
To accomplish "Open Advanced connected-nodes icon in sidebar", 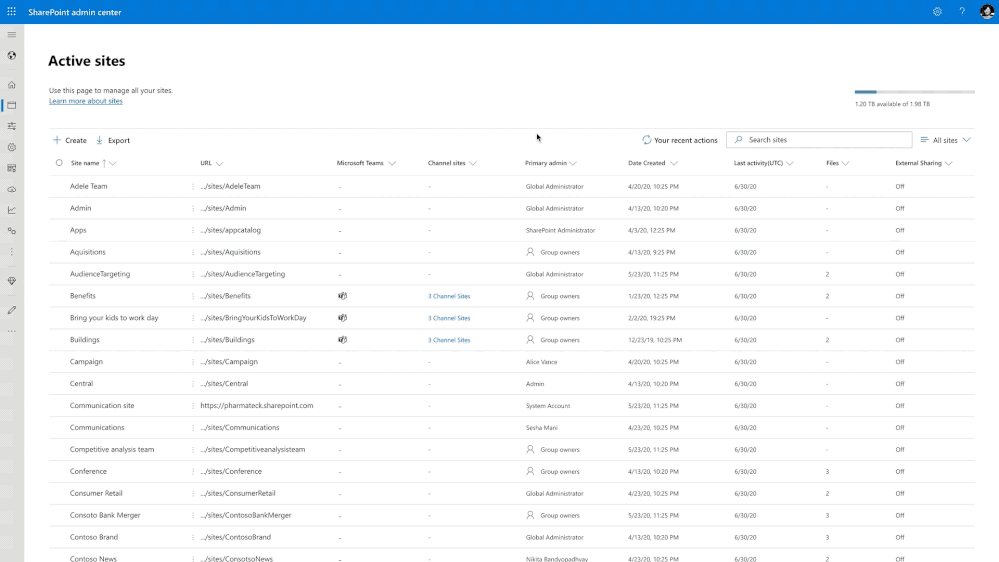I will point(11,231).
